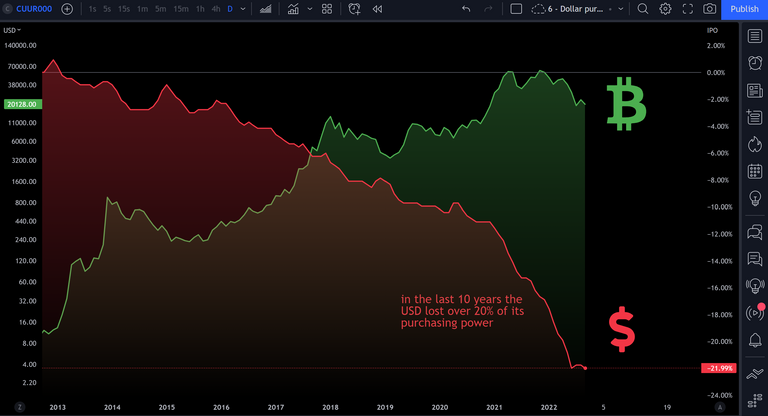Open the object tree icon
Image resolution: width=768 pixels, height=416 pixels.
[x=755, y=401]
